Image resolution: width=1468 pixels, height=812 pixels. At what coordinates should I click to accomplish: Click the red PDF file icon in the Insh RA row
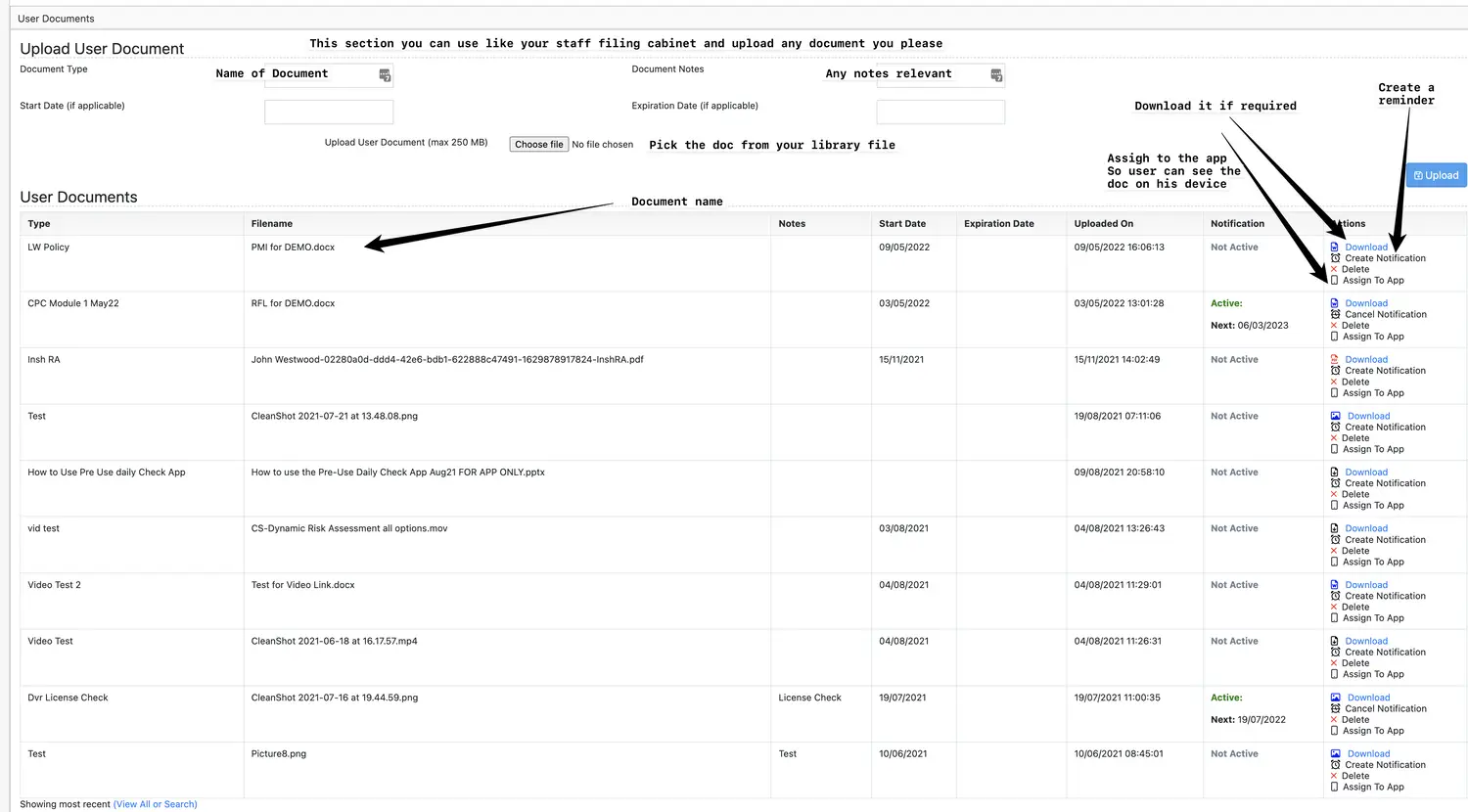[1335, 360]
